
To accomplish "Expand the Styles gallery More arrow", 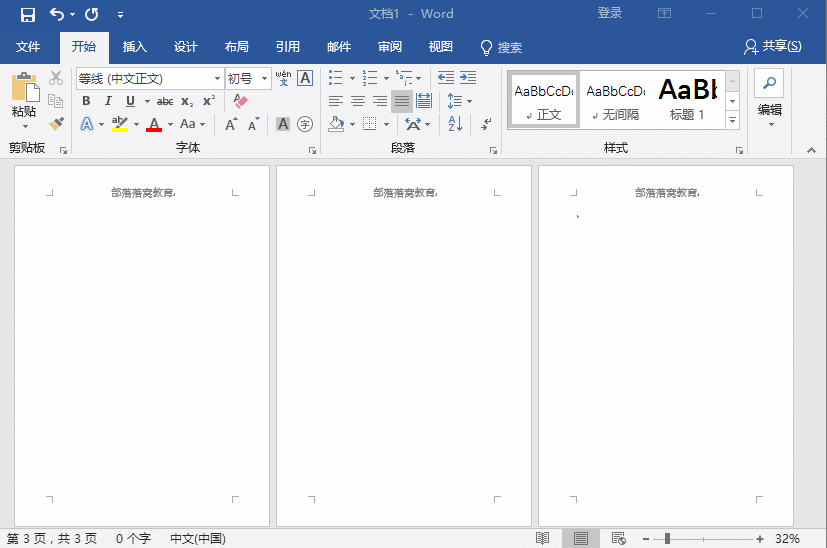I will [732, 121].
